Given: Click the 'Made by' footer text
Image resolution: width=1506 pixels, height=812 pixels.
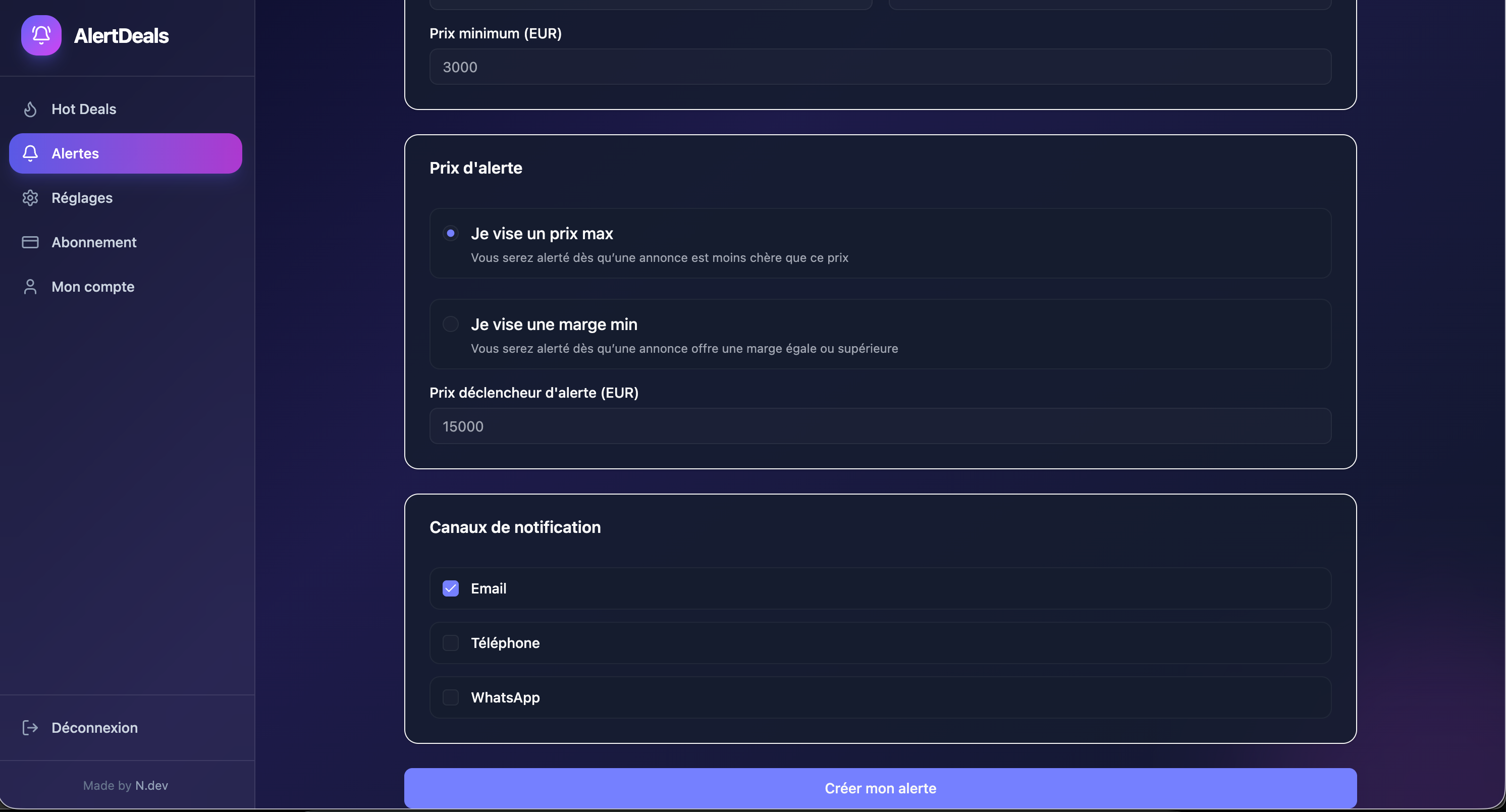Looking at the screenshot, I should pyautogui.click(x=107, y=786).
